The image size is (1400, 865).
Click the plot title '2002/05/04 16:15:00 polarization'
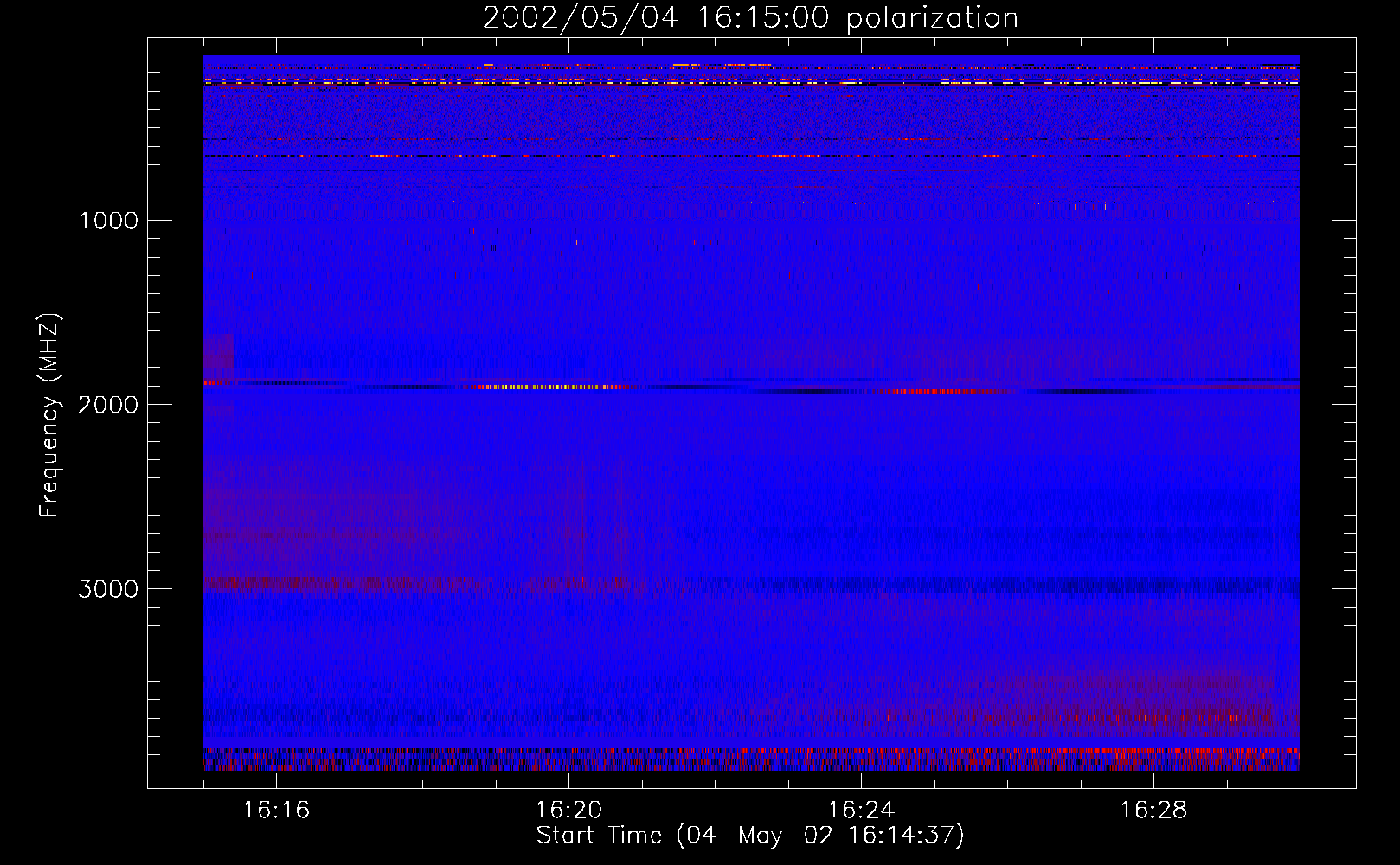(x=750, y=17)
